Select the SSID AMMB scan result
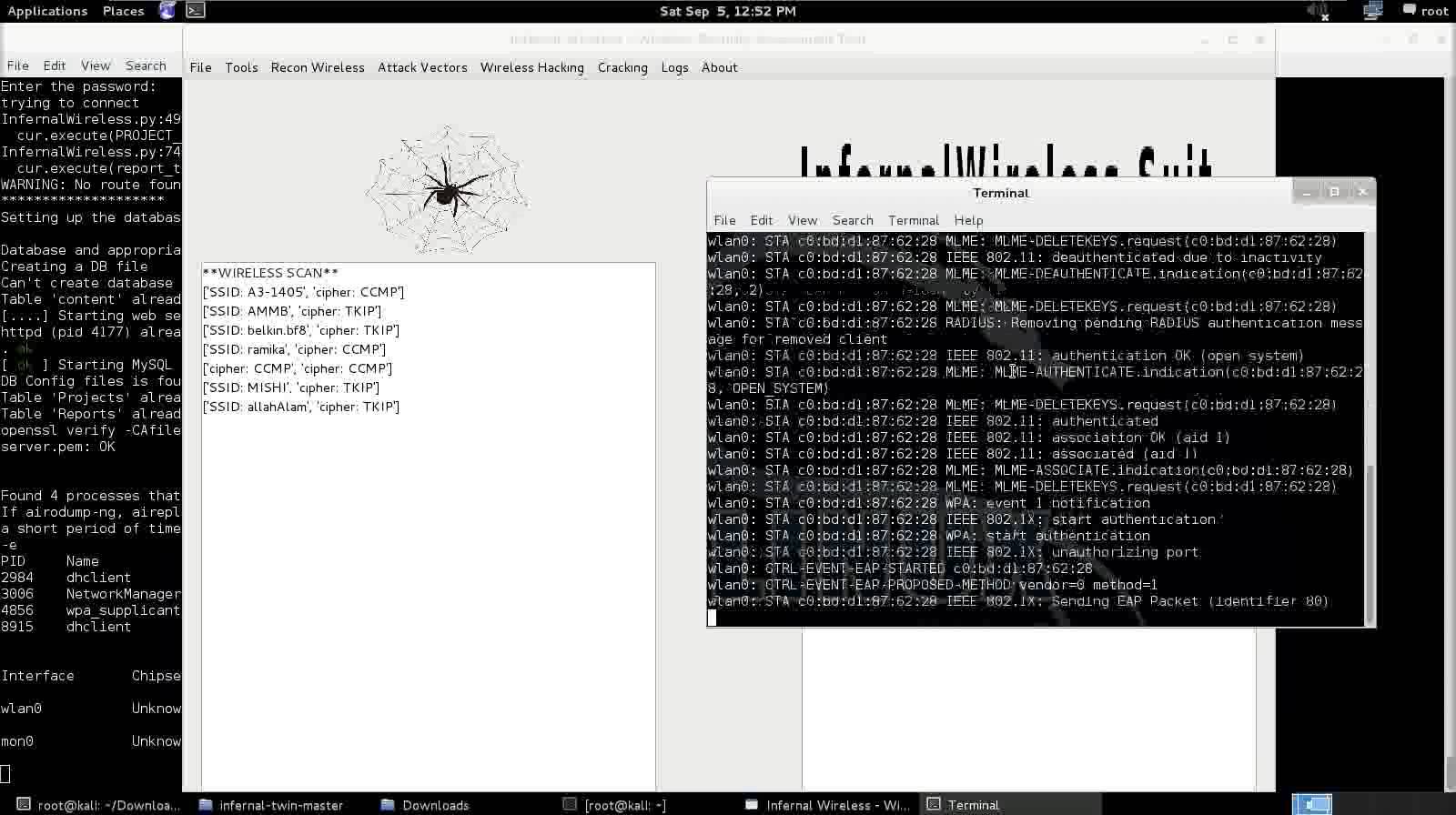Screen dimensions: 1456x815 292,311
